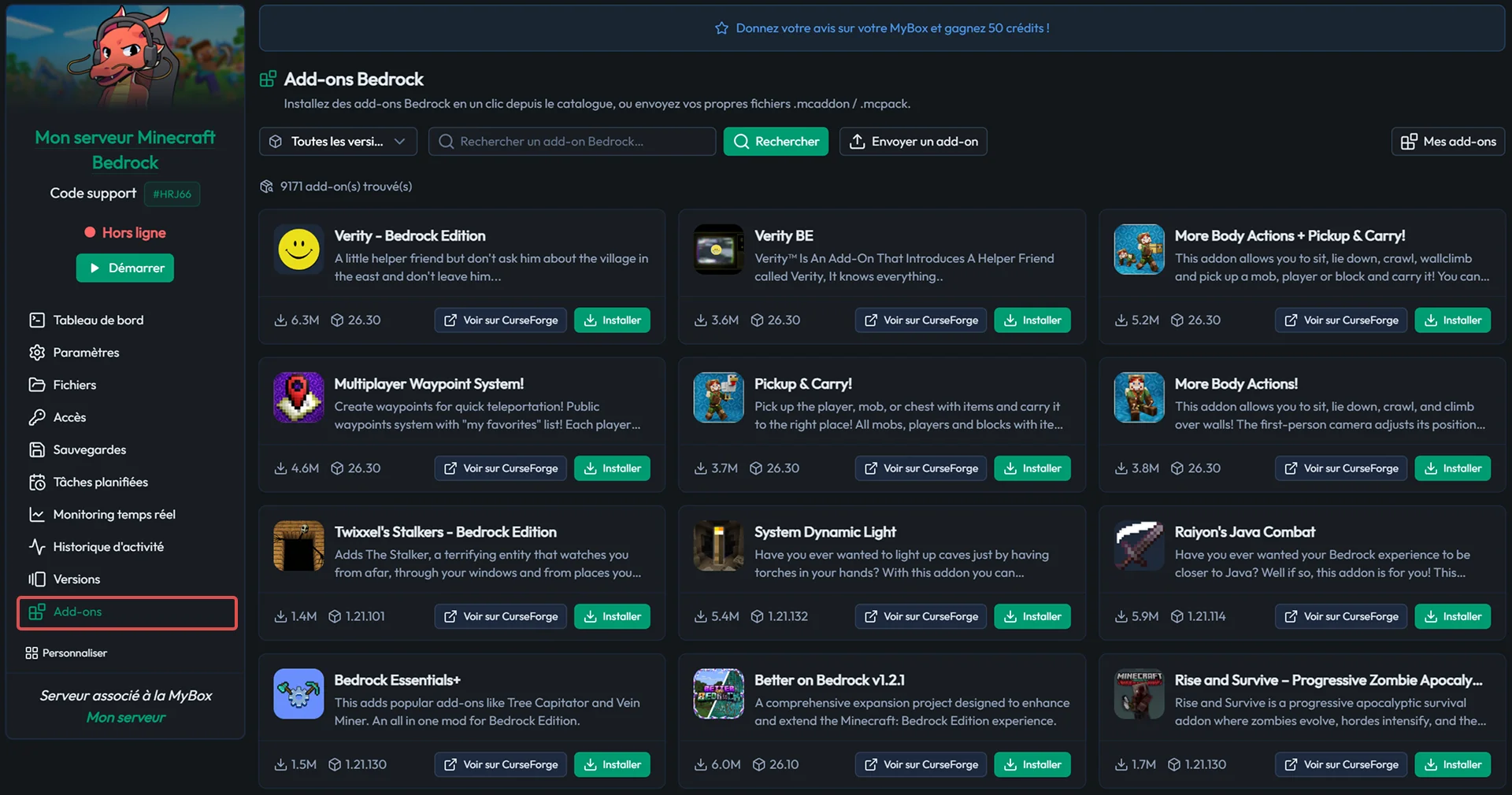Install Rise and Survive add-on
Screen dimensions: 1512x795
click(1453, 764)
